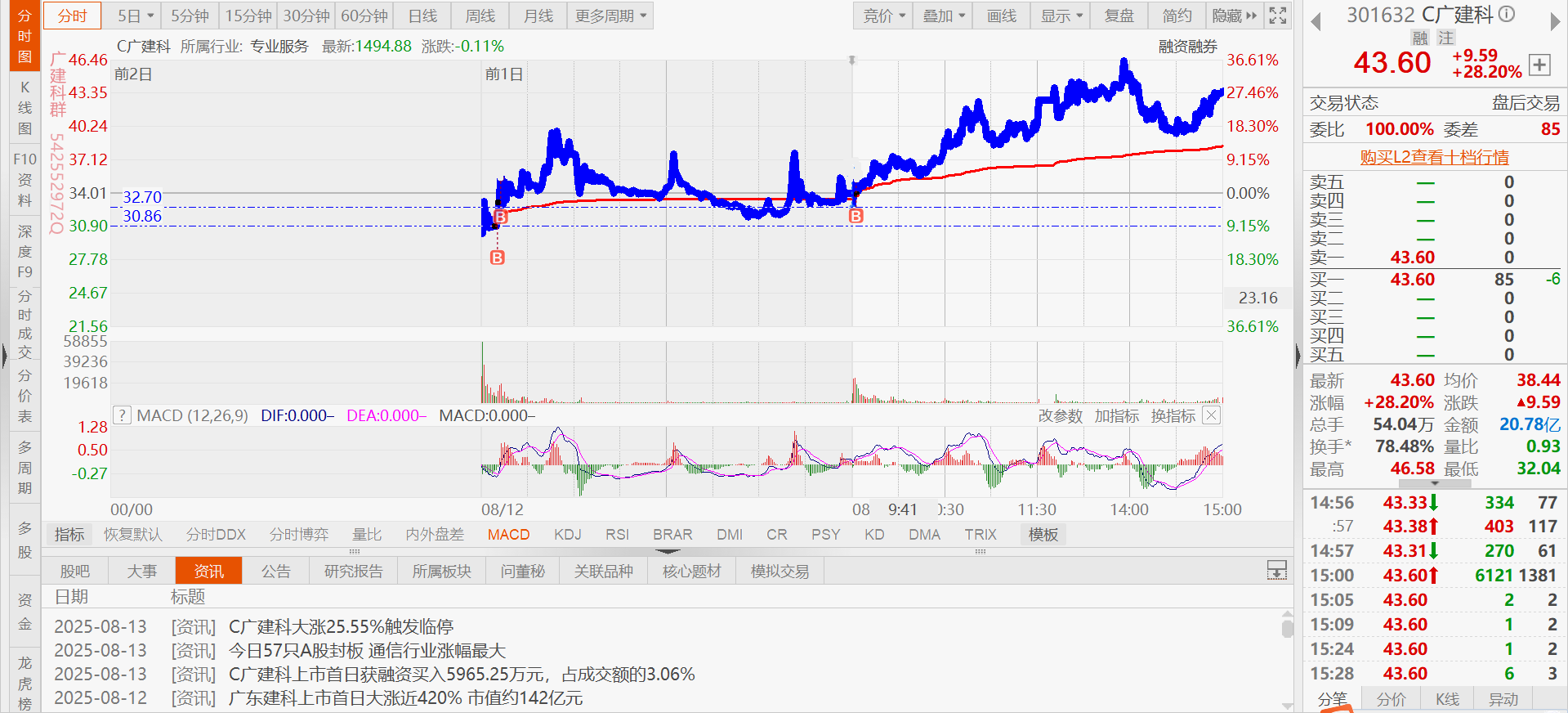
Task: Click the MACD help question mark icon
Action: tap(122, 415)
